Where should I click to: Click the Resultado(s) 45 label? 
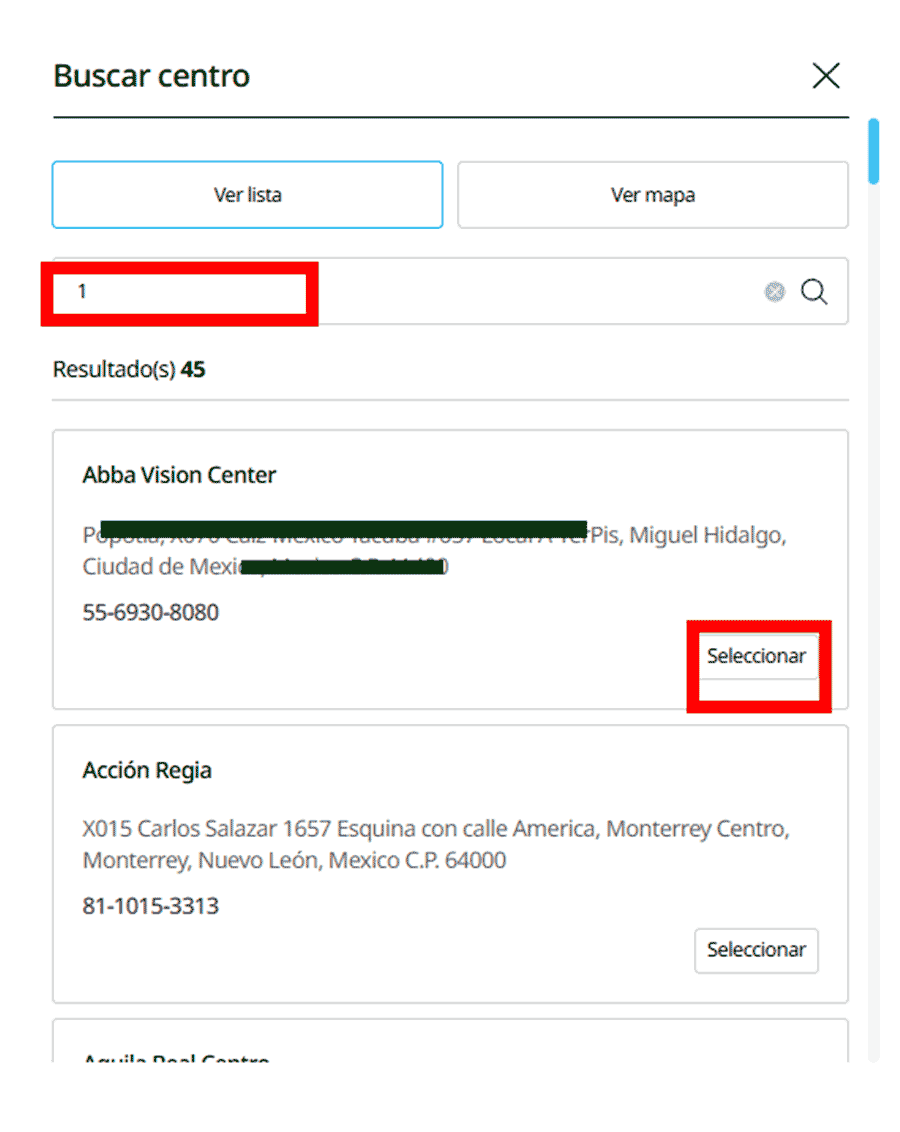coord(129,368)
